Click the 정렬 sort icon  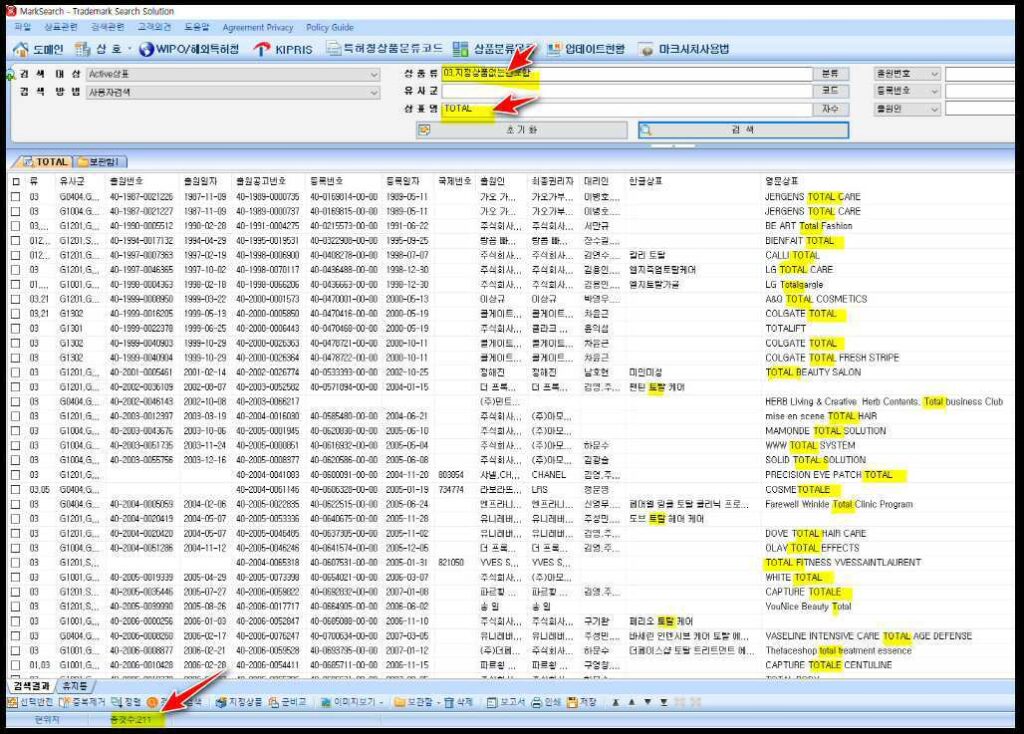[117, 702]
